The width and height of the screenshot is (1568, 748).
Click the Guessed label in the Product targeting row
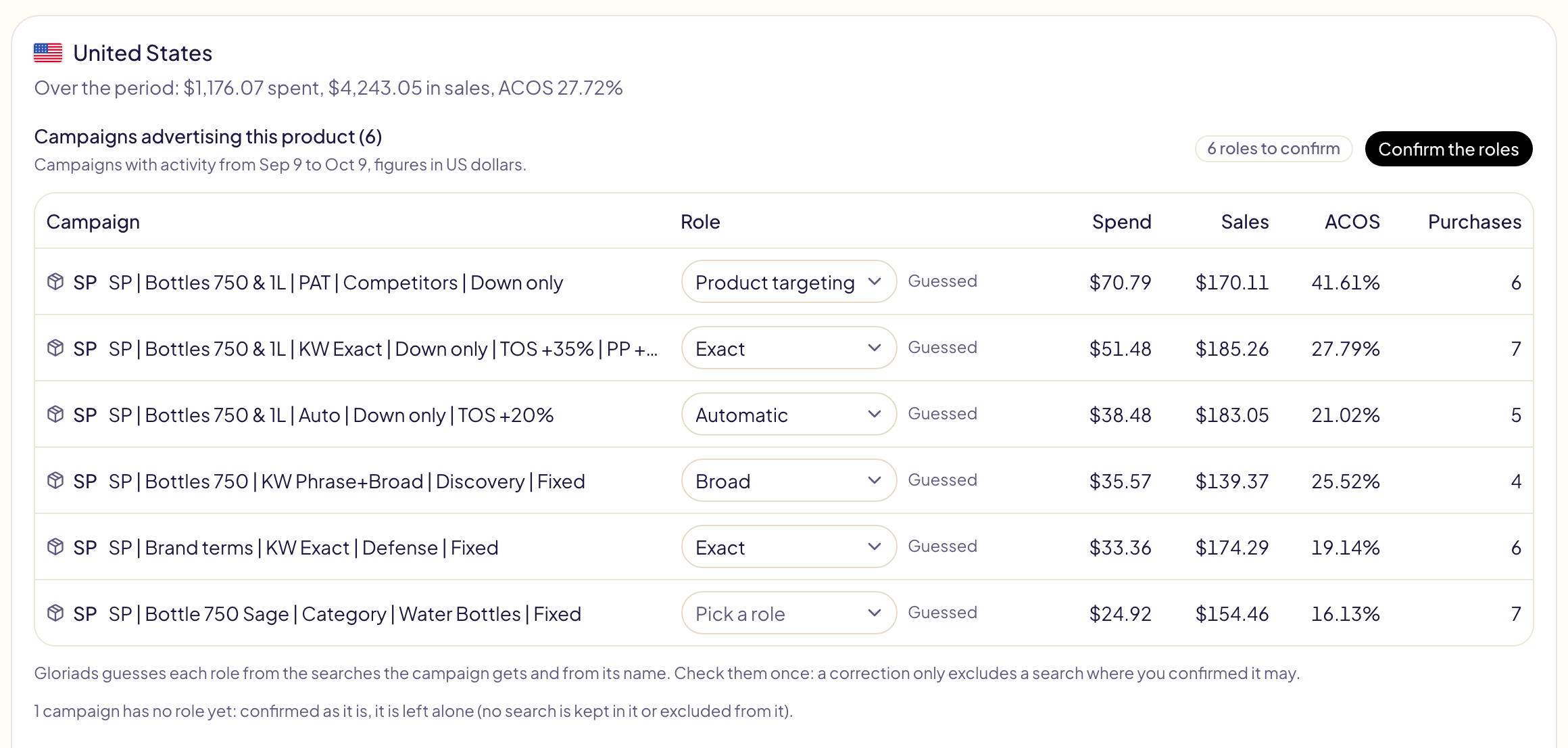tap(942, 281)
